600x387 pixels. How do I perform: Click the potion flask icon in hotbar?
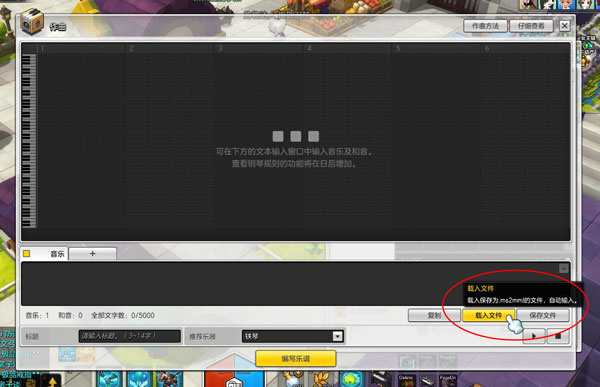click(x=293, y=379)
